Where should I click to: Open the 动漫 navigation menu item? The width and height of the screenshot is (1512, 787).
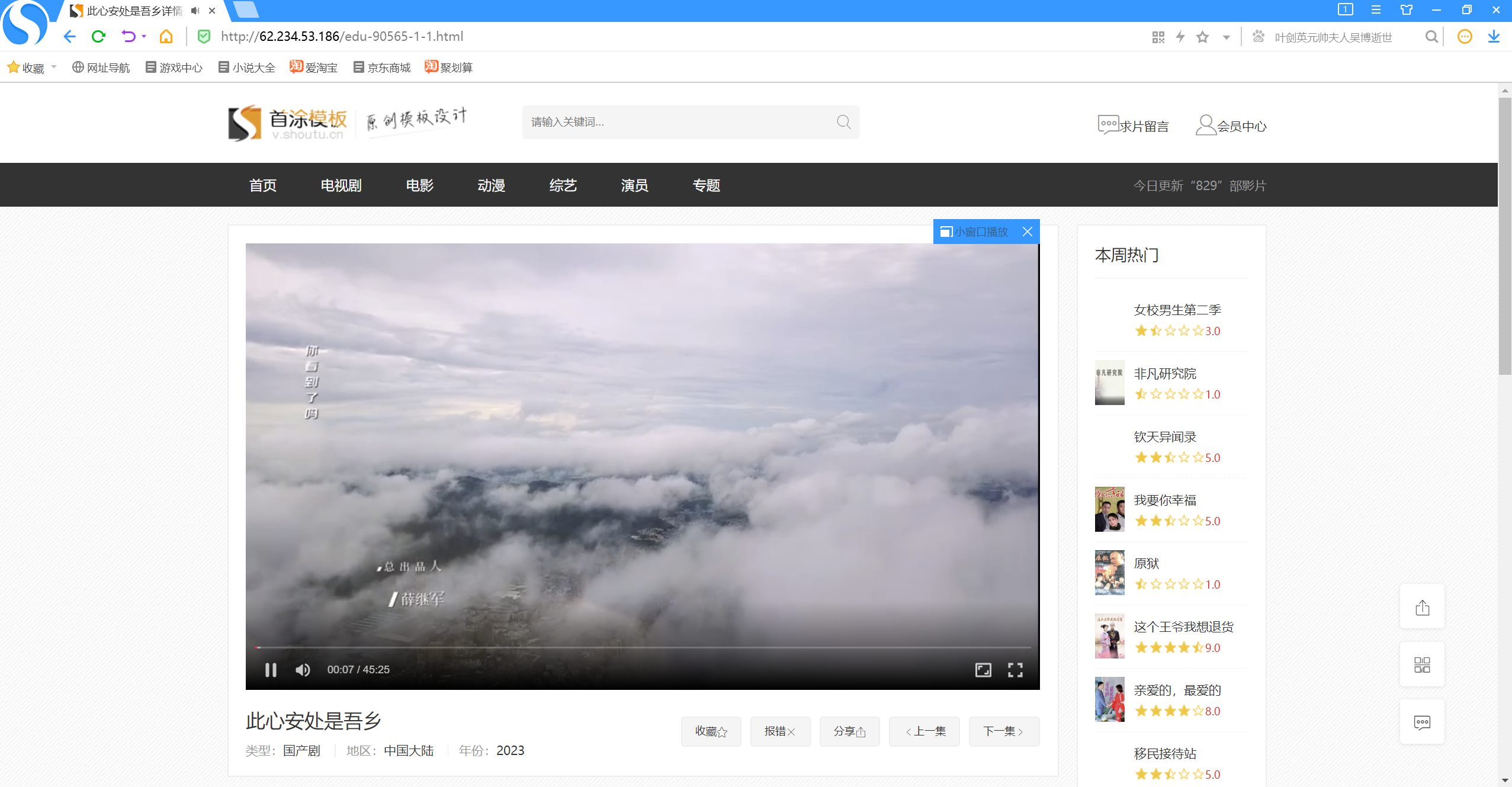point(491,185)
